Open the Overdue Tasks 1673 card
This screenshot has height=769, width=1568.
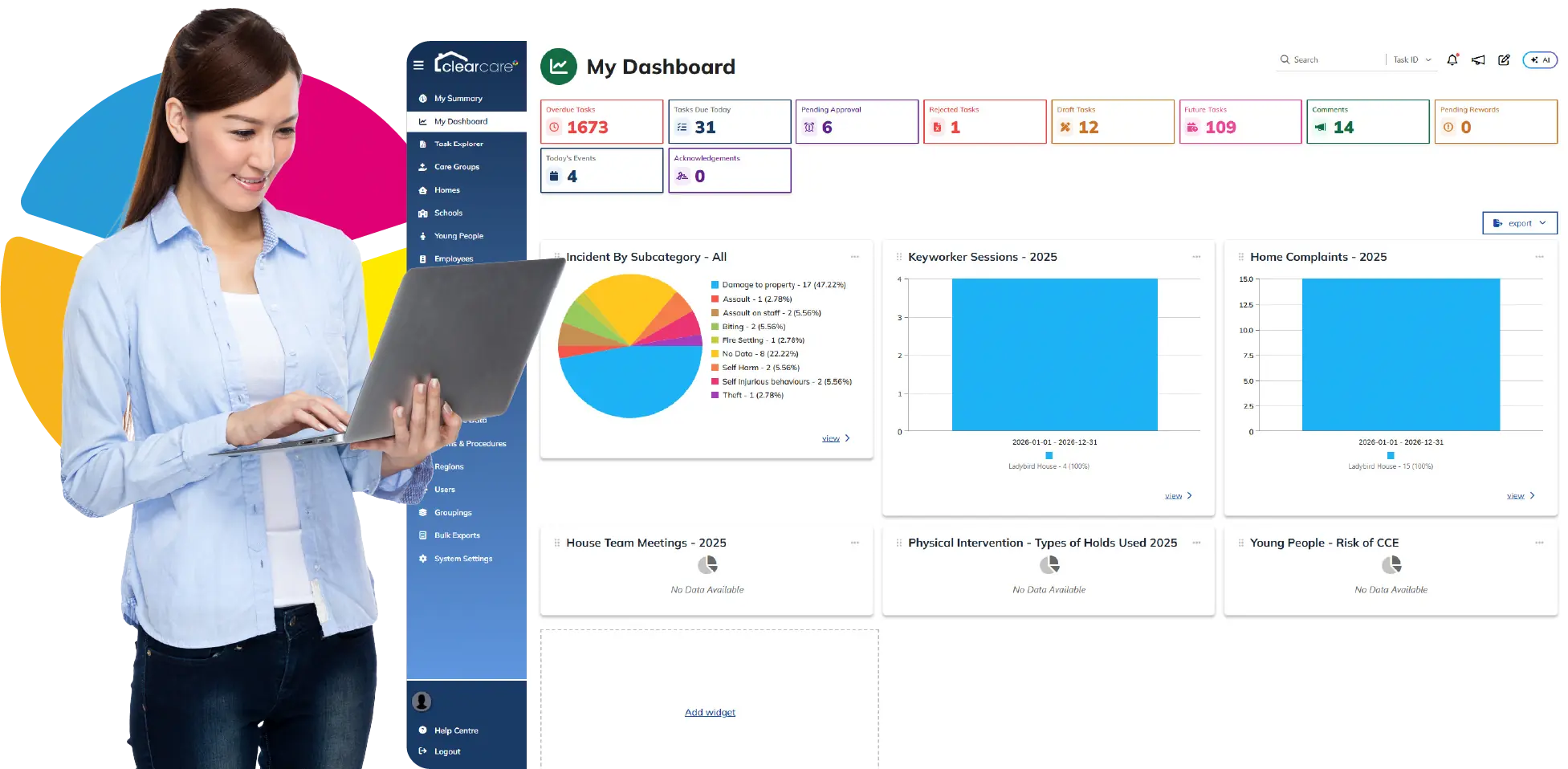(x=602, y=122)
